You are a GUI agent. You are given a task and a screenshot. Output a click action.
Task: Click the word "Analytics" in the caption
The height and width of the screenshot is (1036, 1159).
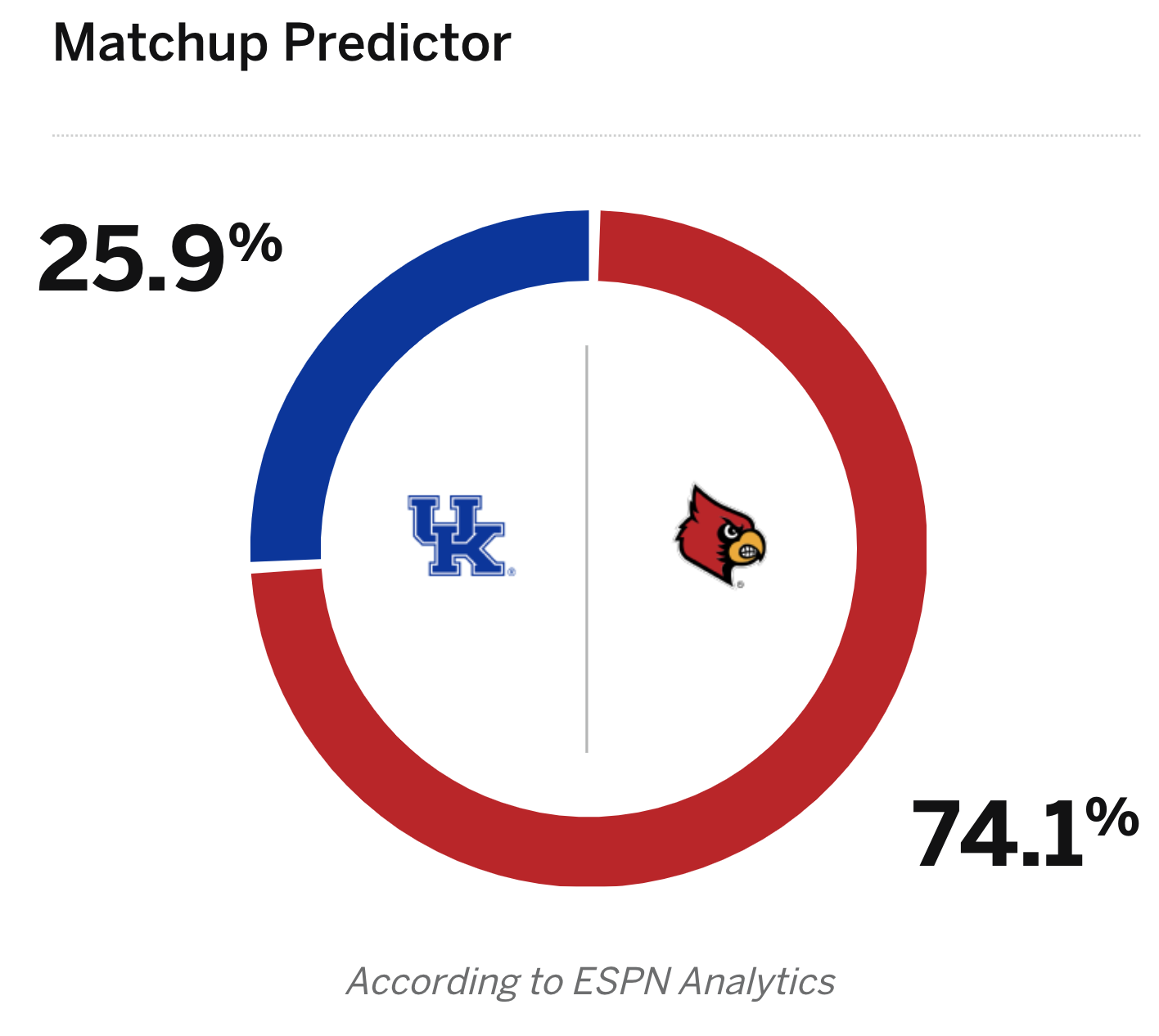coord(757,980)
